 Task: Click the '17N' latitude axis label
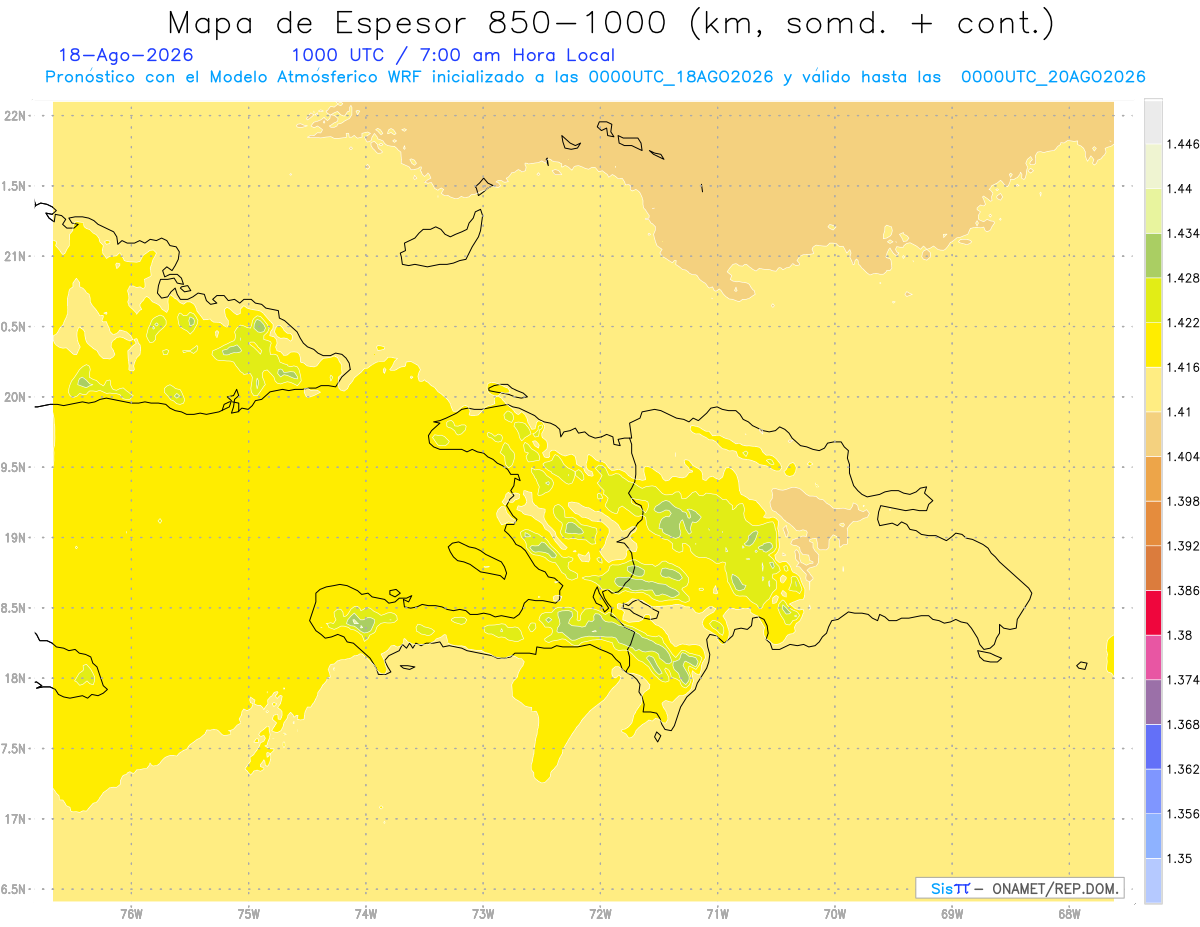point(15,819)
